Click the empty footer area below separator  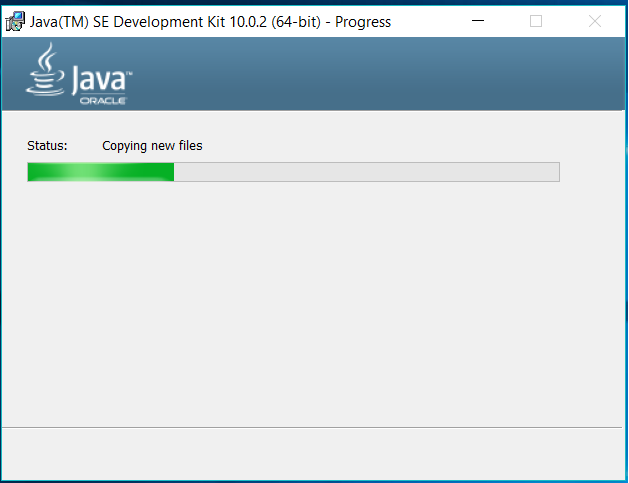(312, 454)
